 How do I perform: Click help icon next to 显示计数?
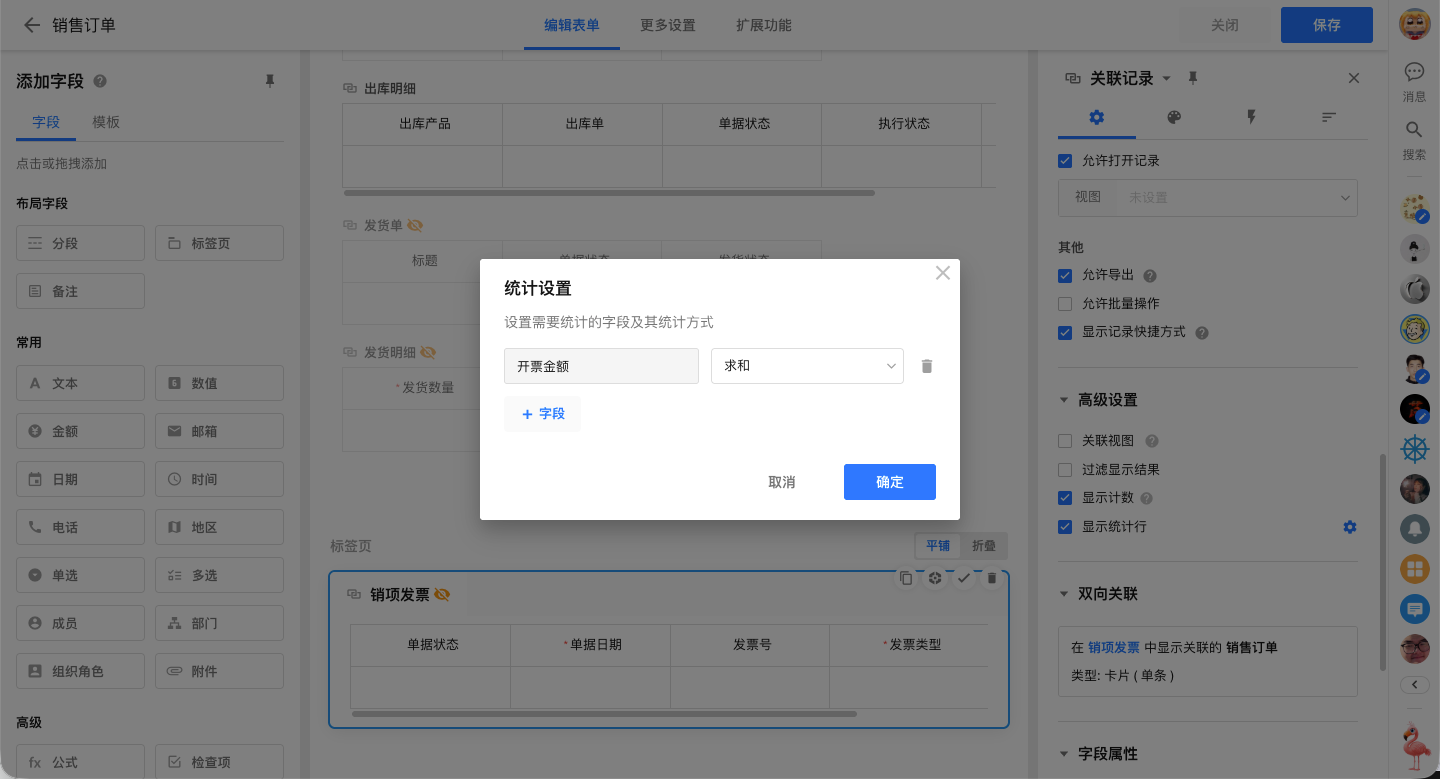tap(1146, 498)
